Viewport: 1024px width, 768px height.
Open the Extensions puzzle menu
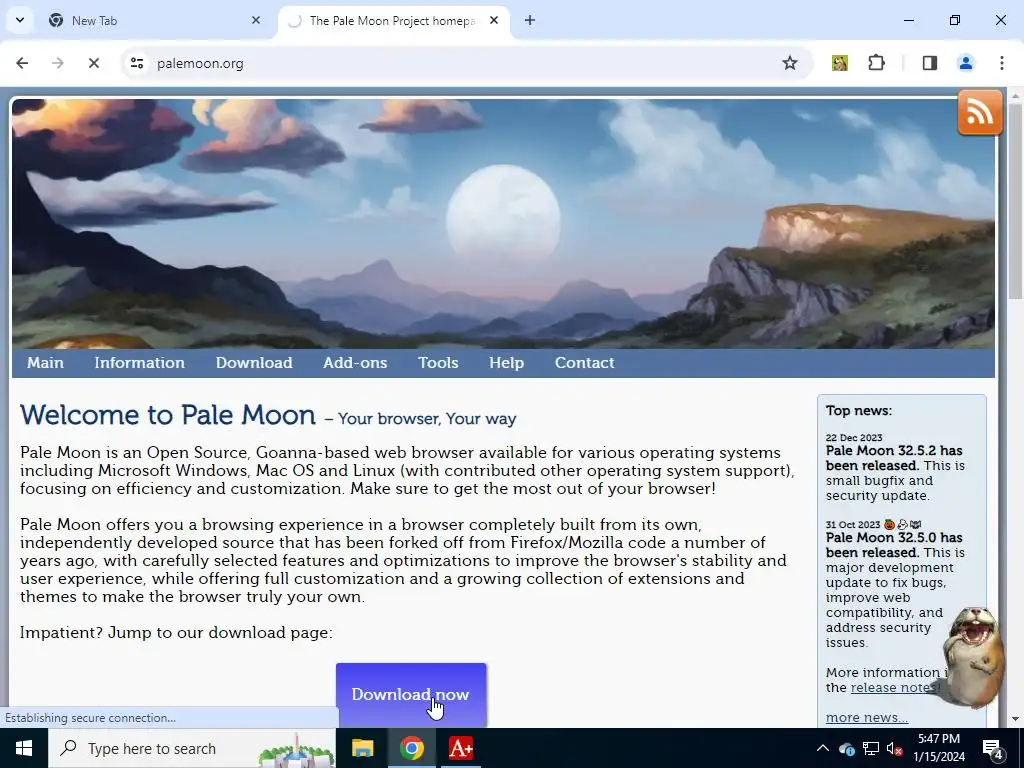[876, 63]
